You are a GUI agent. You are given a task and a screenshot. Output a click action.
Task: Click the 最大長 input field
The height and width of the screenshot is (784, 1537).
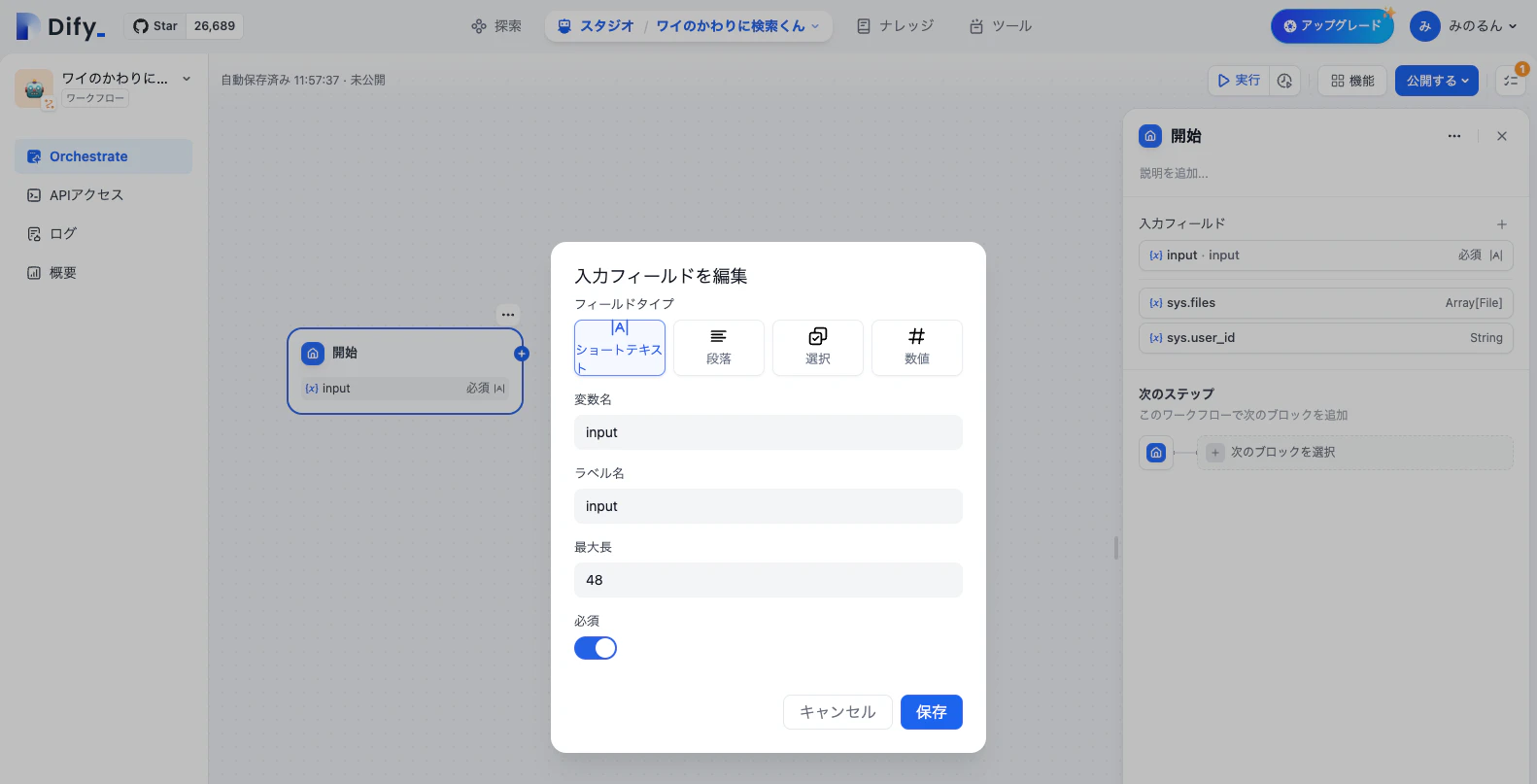pos(768,580)
